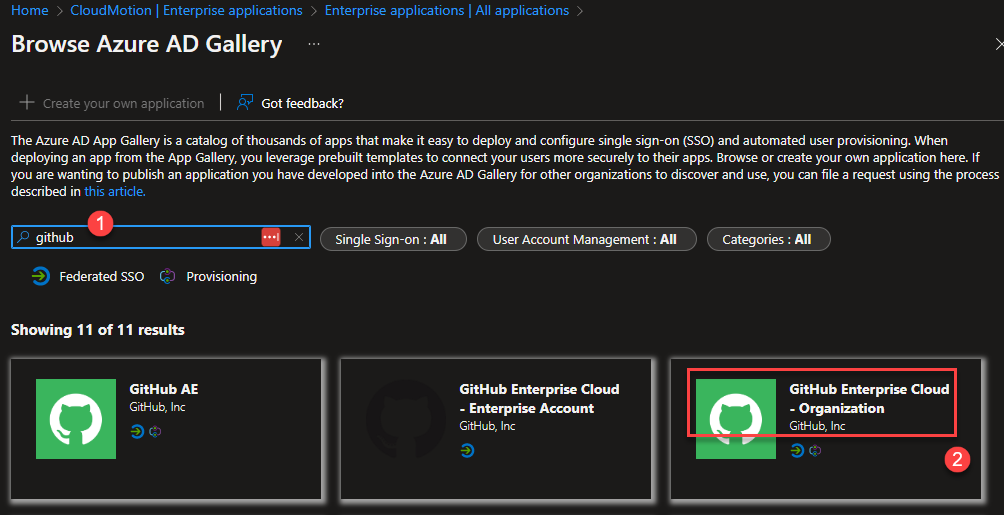The image size is (1004, 515).
Task: Click the red password manager icon in search box
Action: (x=271, y=237)
